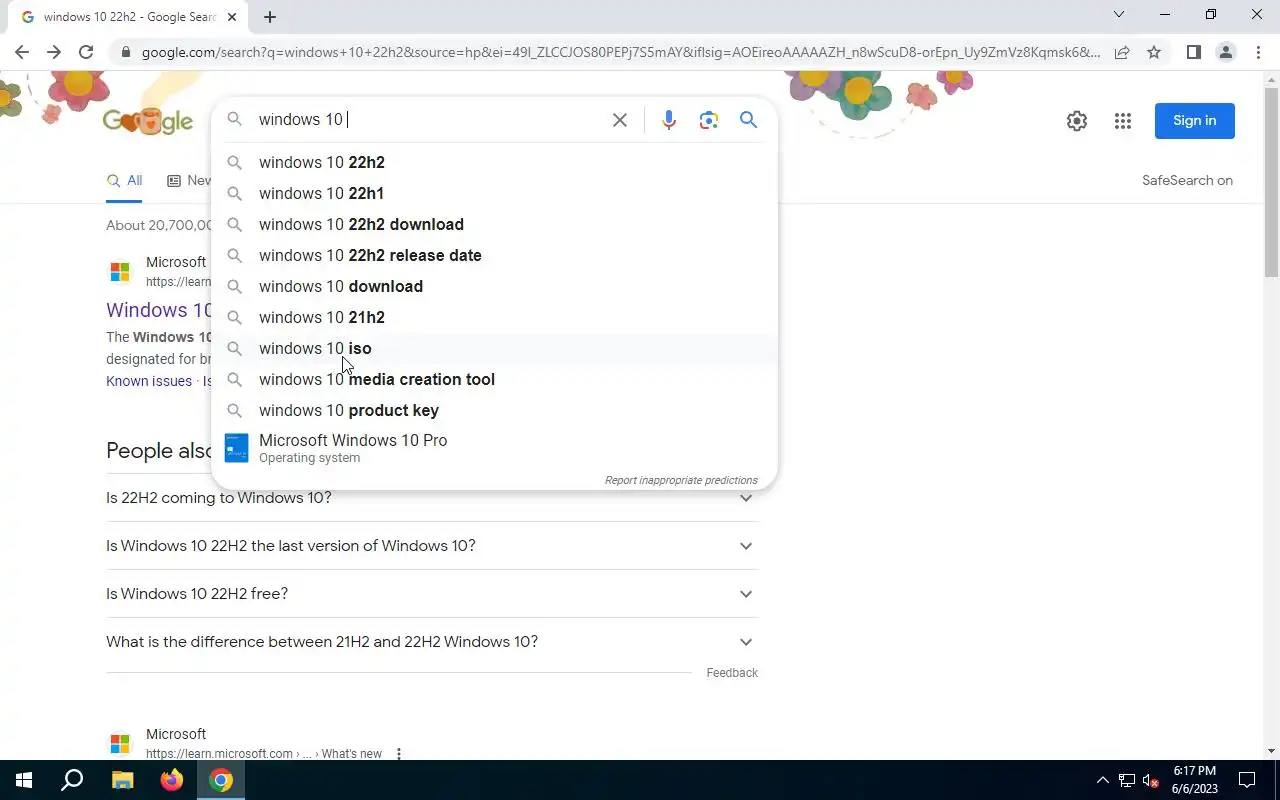Open the tab search chevron in title bar
The width and height of the screenshot is (1280, 800).
[x=1119, y=14]
